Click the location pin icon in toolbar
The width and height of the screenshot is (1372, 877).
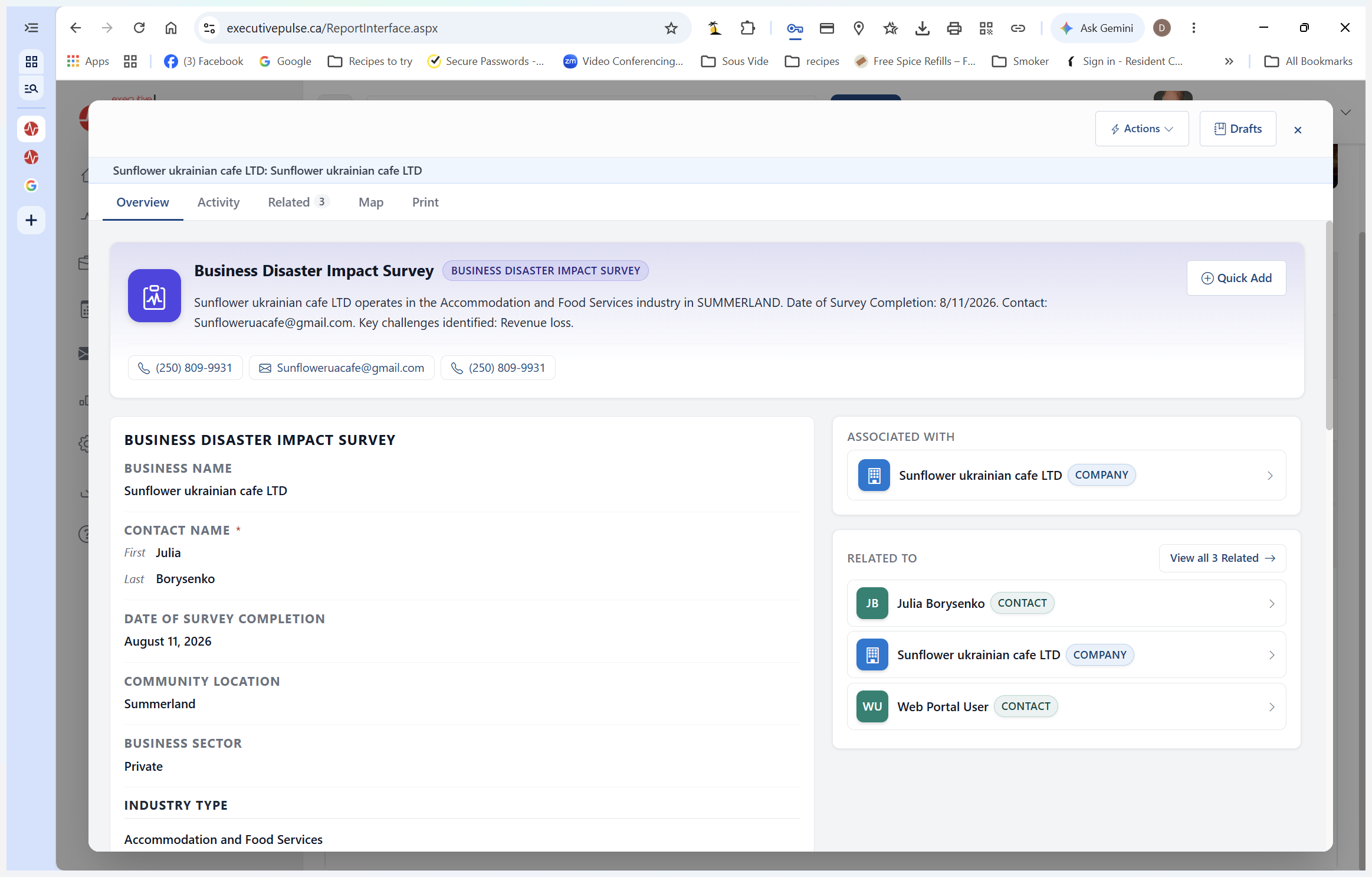859,28
